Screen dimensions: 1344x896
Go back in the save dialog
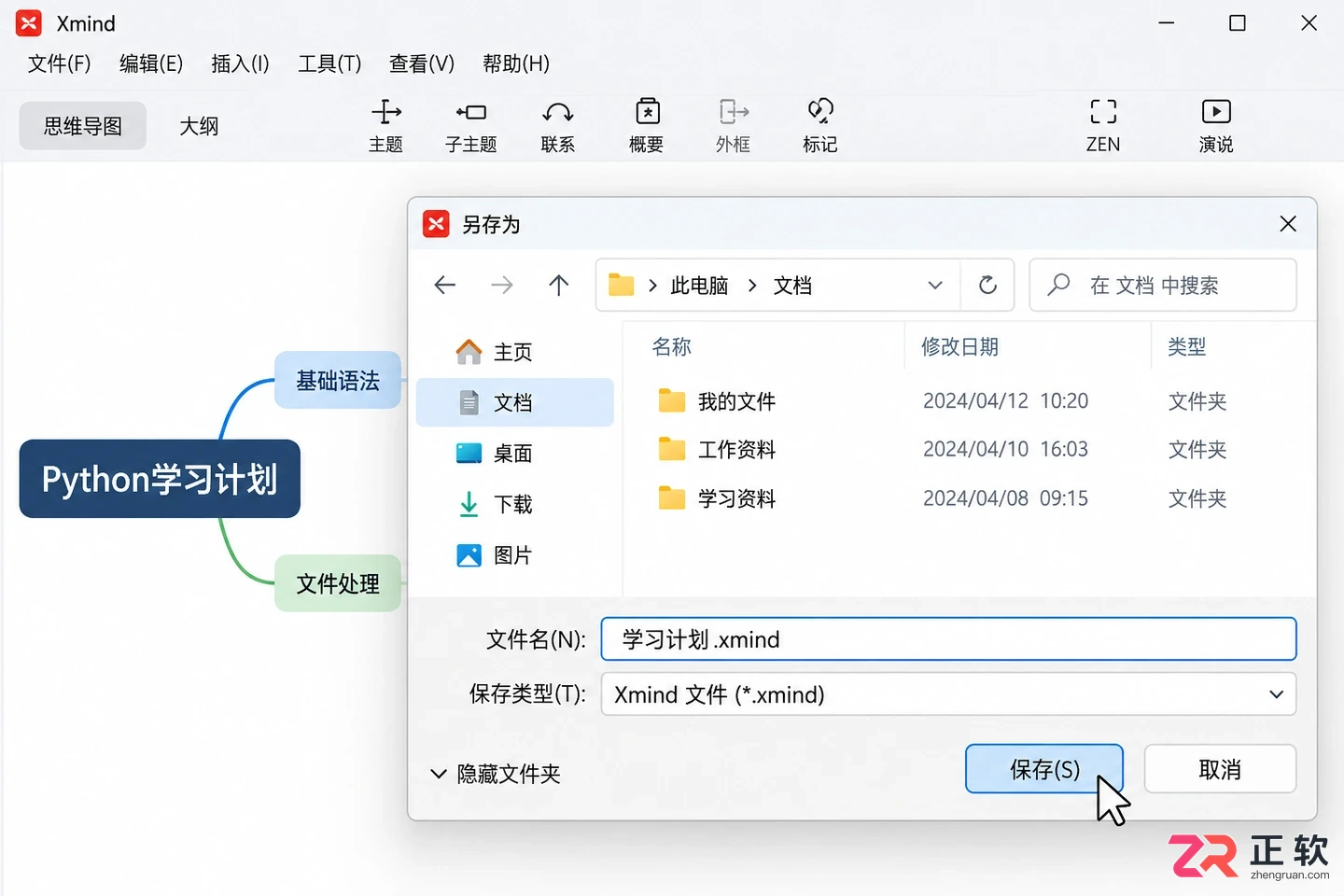[x=445, y=285]
